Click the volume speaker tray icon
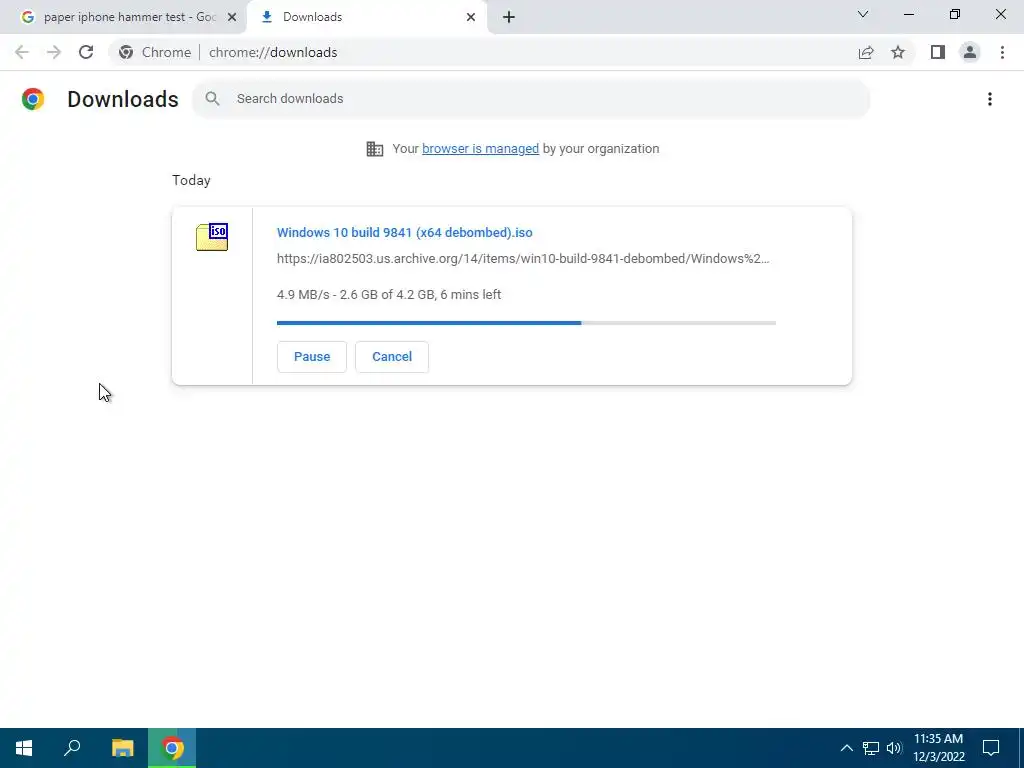The height and width of the screenshot is (768, 1024). (894, 748)
